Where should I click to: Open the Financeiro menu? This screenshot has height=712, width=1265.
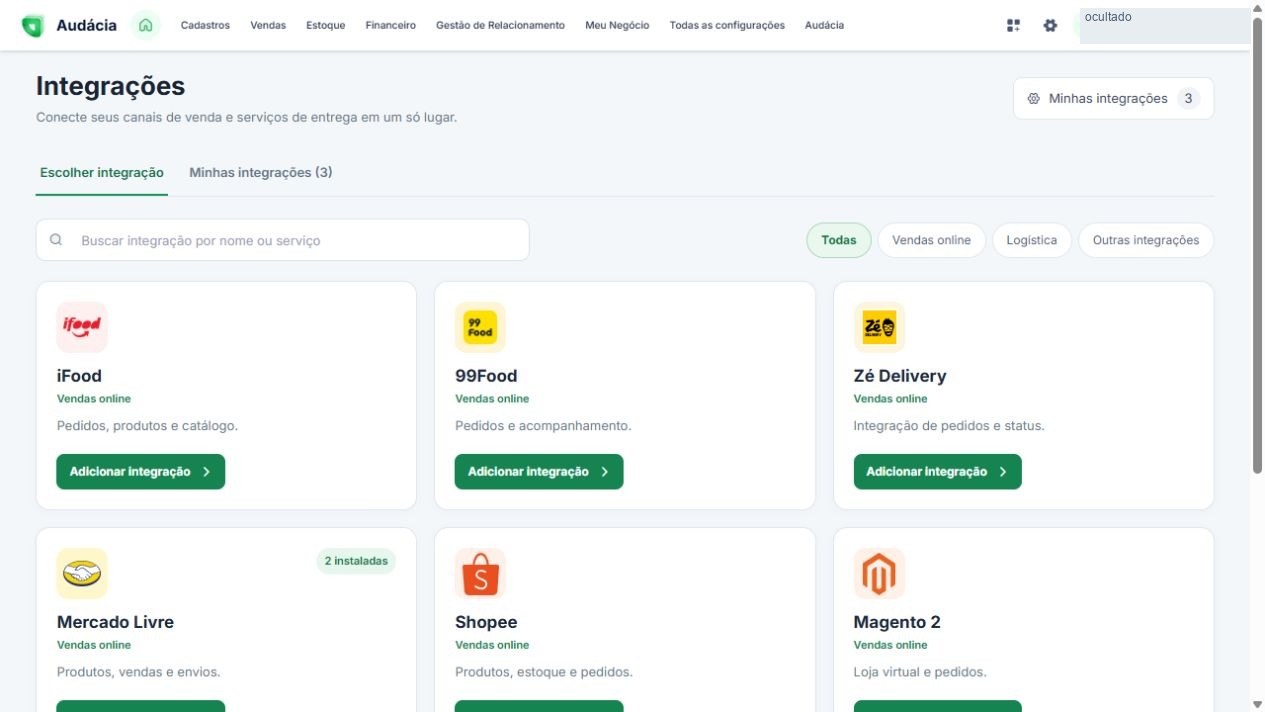click(391, 26)
